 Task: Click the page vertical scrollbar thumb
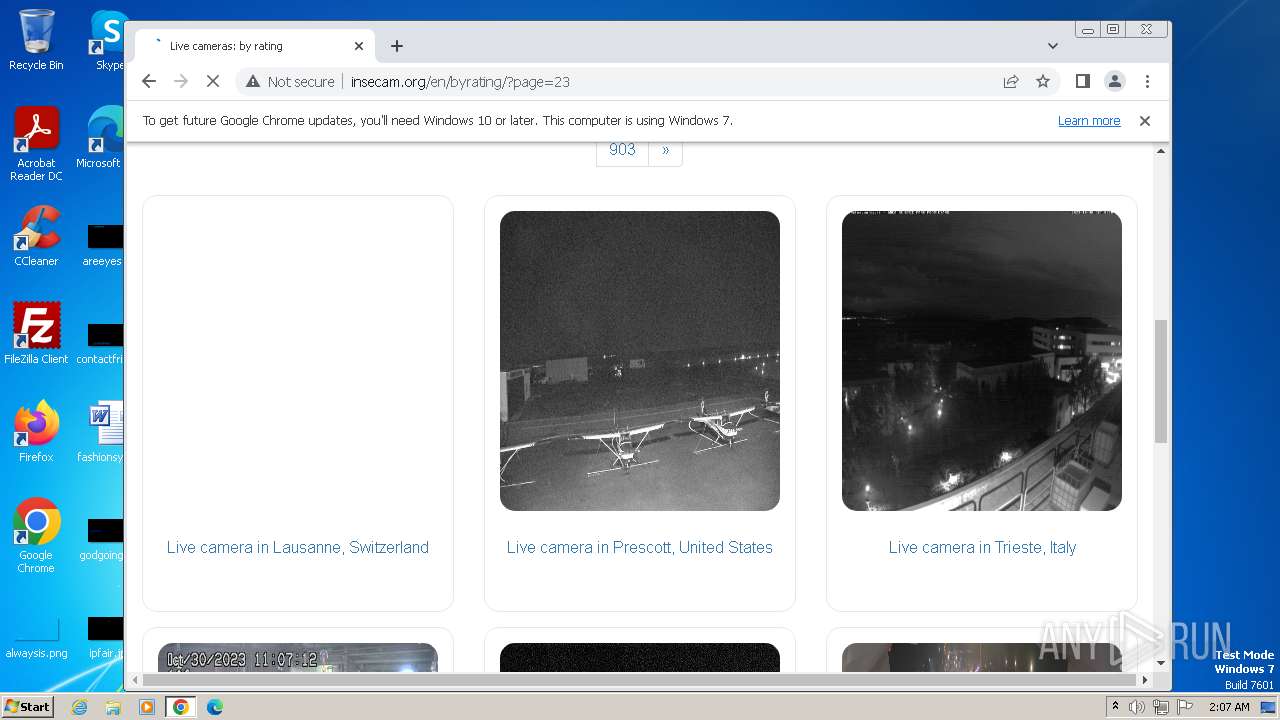1161,381
